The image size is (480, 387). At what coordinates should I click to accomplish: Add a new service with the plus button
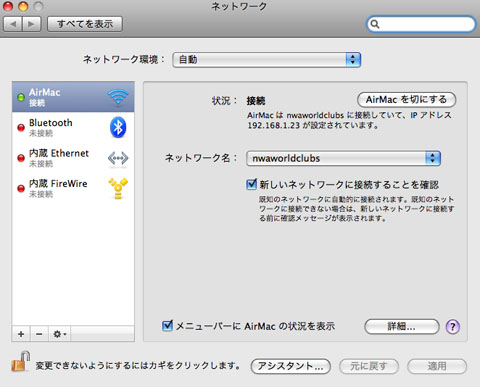tap(21, 334)
